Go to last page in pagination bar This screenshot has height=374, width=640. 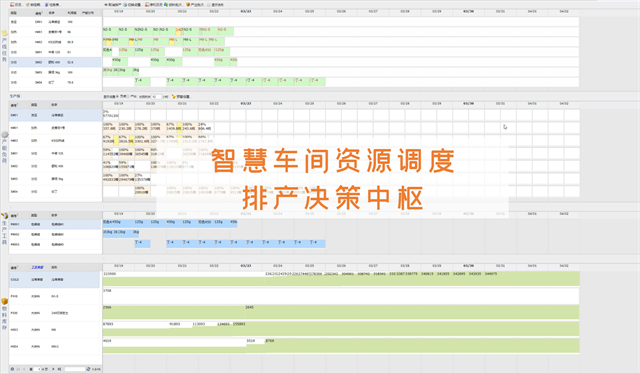pyautogui.click(x=59, y=369)
